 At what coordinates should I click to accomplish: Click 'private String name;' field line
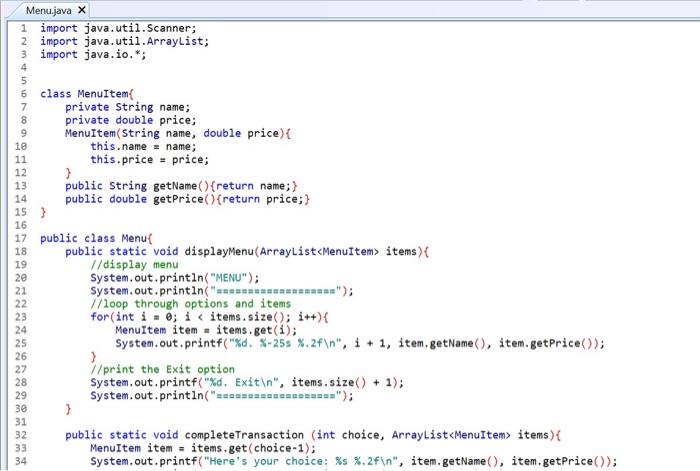[x=128, y=107]
